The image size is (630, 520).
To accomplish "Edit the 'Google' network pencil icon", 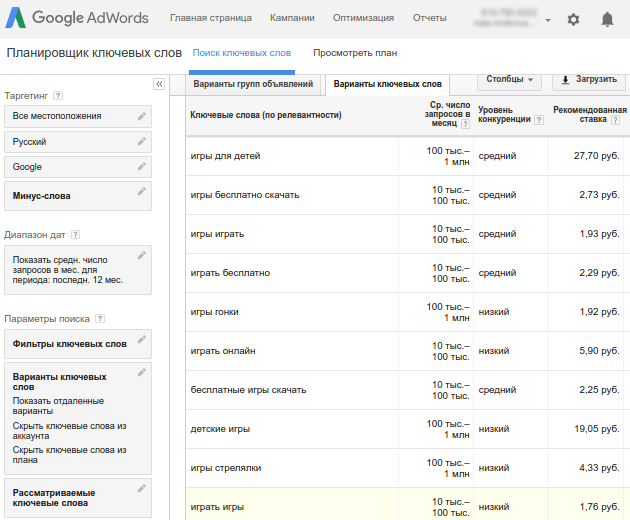I will coord(141,166).
